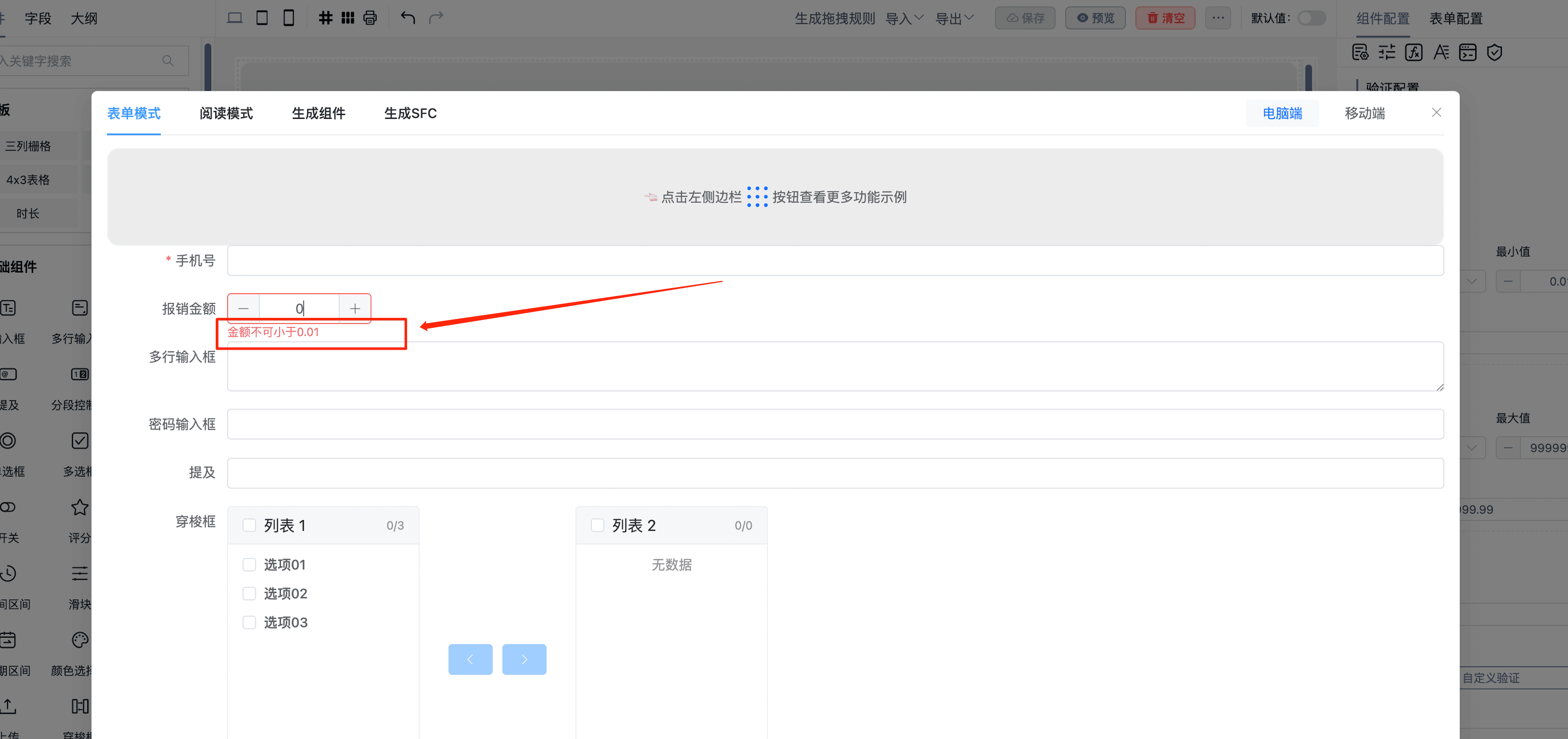Image resolution: width=1568 pixels, height=739 pixels.
Task: Click the undo arrow icon
Action: point(408,18)
